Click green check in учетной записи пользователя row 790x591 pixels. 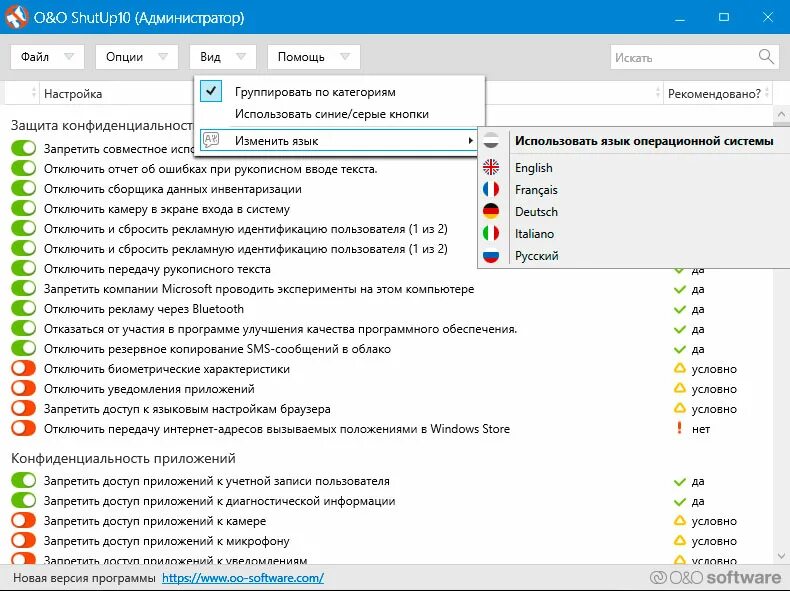pos(680,481)
